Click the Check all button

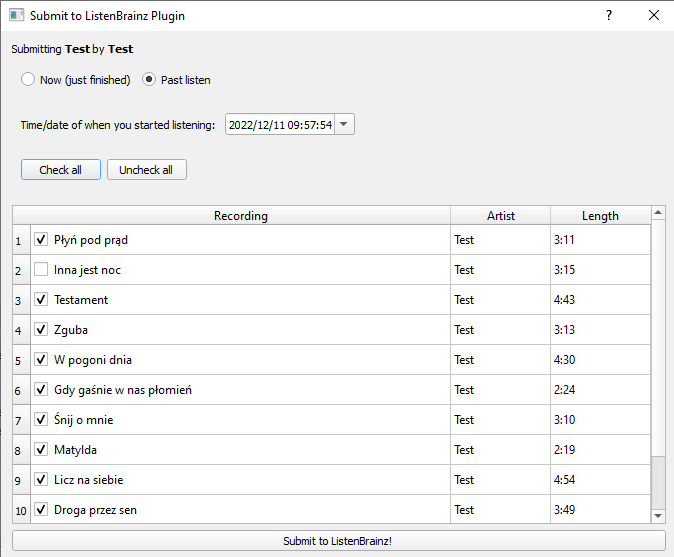61,170
